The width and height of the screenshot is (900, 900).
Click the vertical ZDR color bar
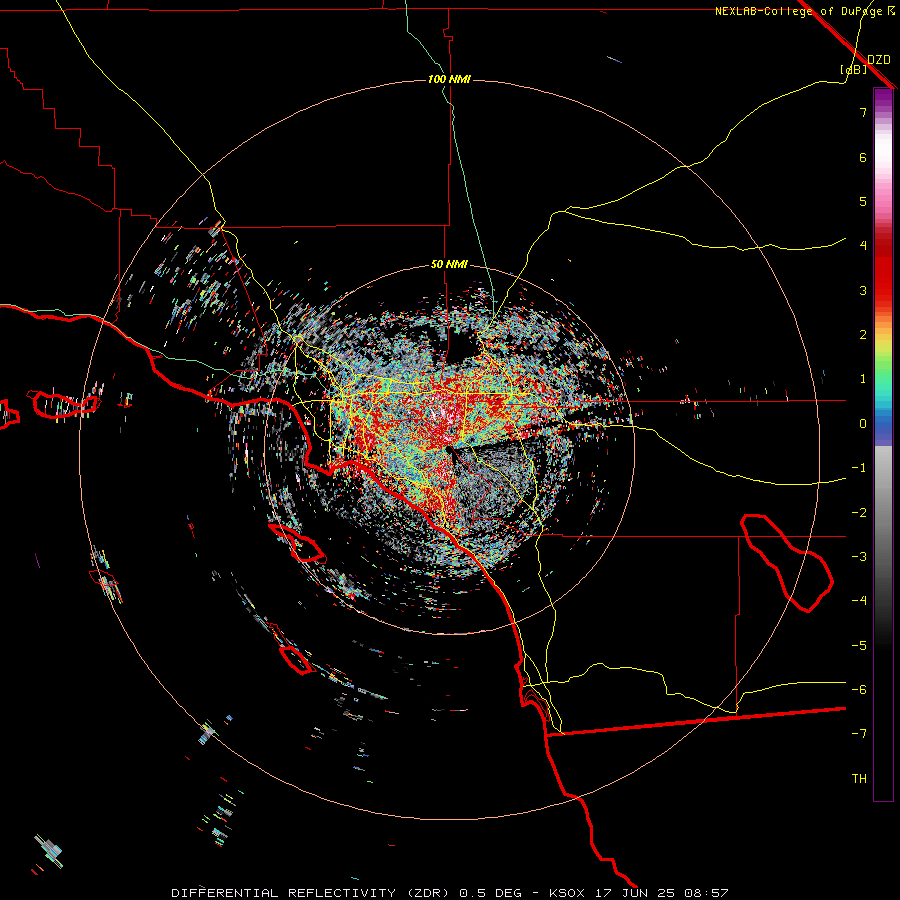pos(883,444)
